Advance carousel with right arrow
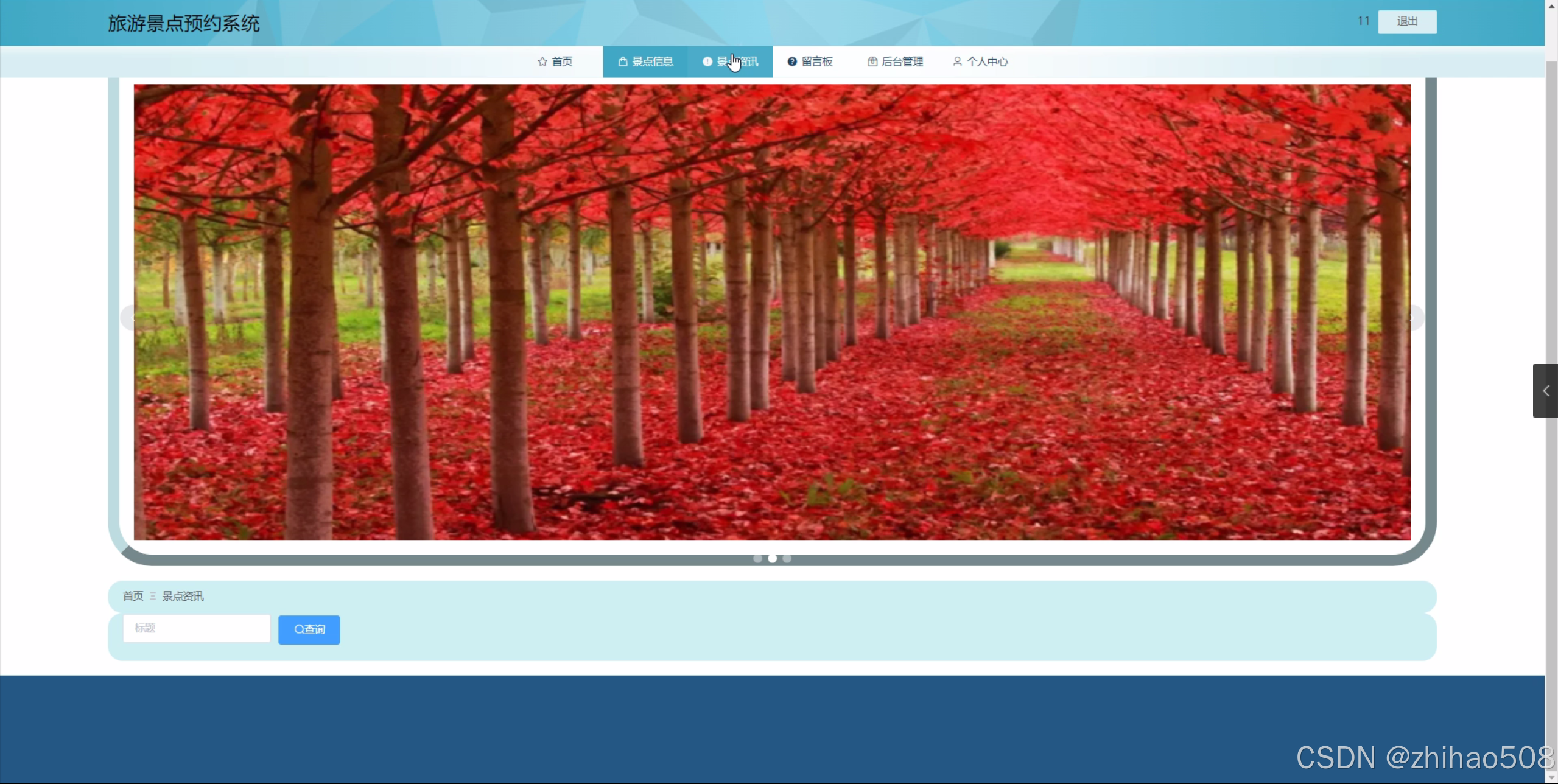 pyautogui.click(x=1413, y=318)
